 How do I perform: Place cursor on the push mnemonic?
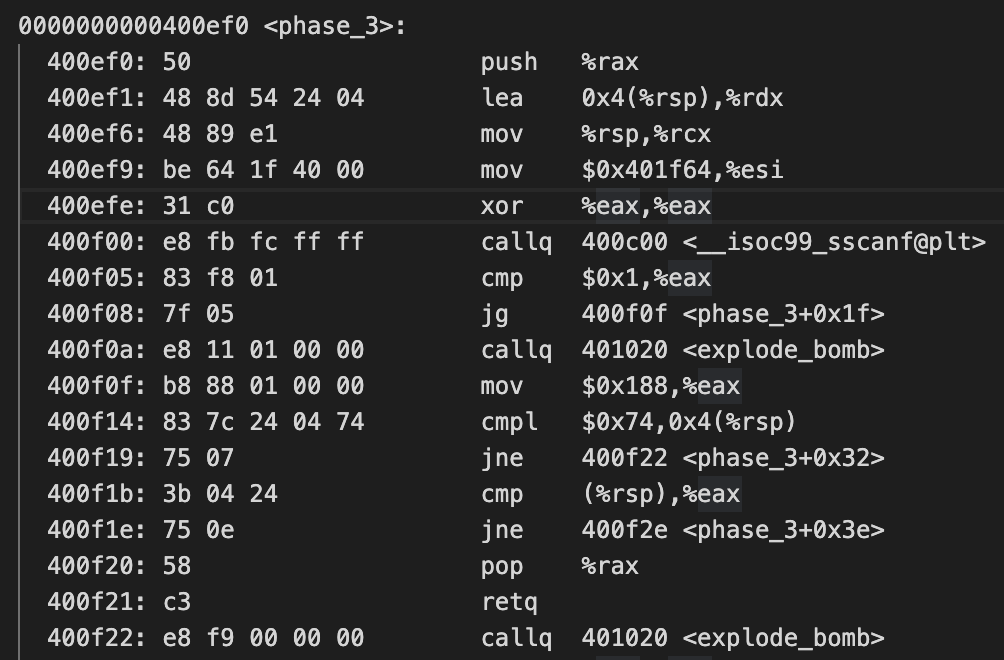tap(508, 62)
